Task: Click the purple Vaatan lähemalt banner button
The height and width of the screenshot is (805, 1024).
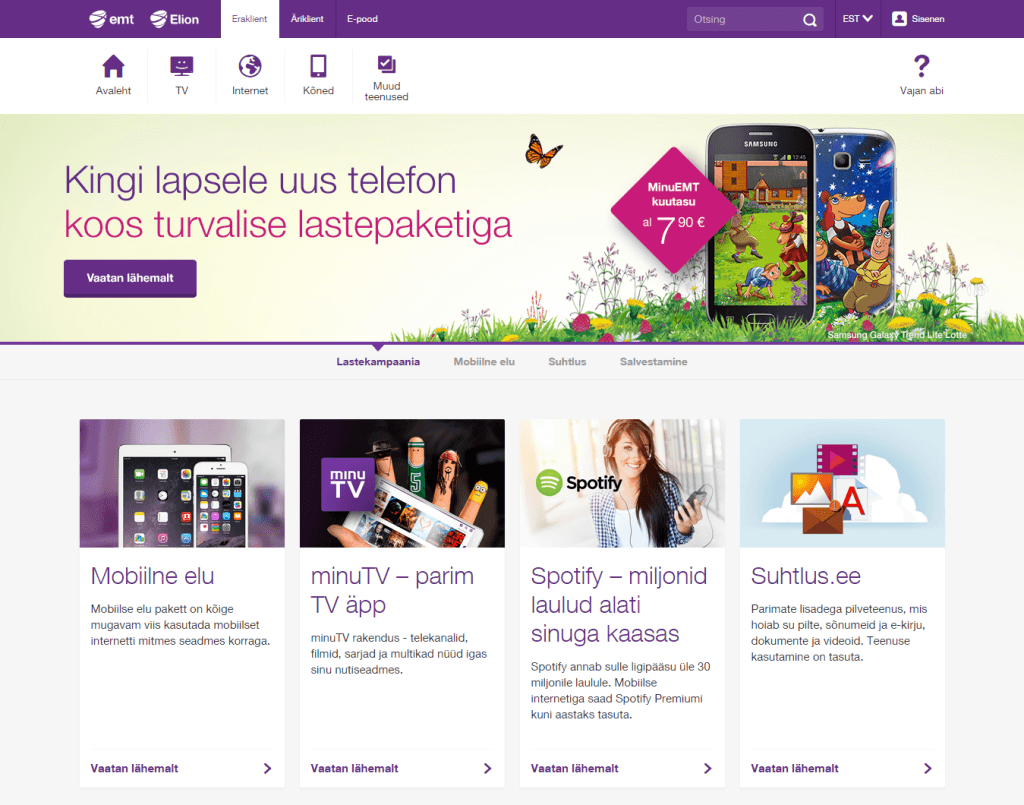Action: click(x=130, y=278)
